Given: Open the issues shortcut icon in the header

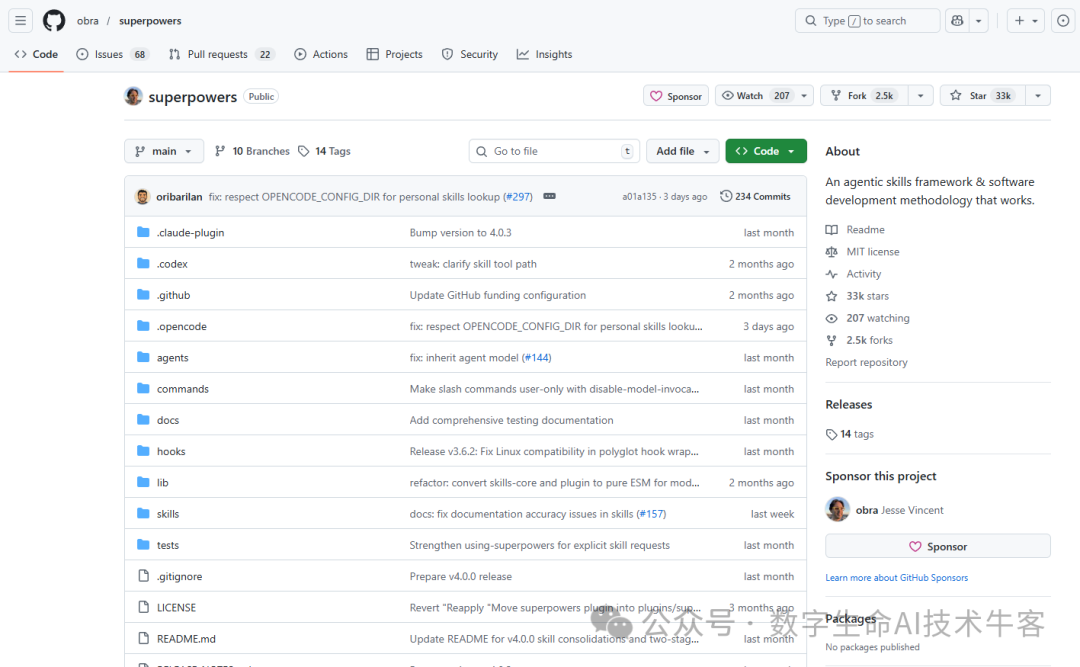Looking at the screenshot, I should [1063, 21].
